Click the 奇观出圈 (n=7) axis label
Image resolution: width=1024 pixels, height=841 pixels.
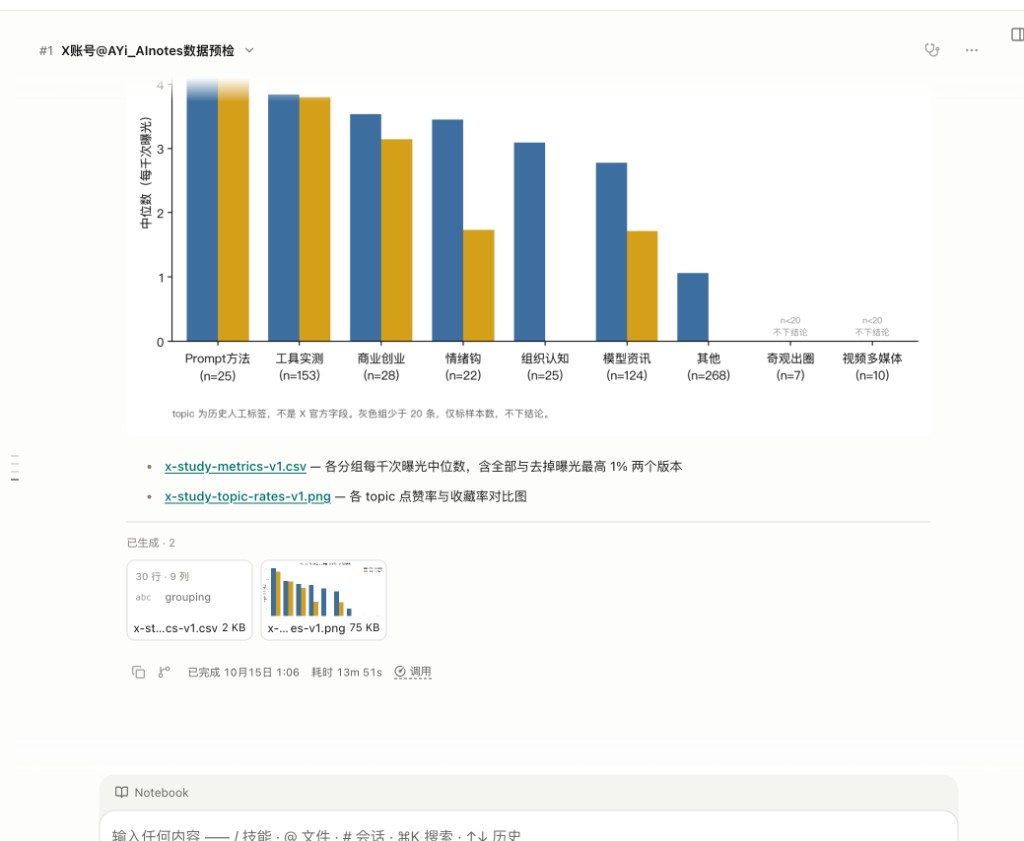tap(790, 367)
